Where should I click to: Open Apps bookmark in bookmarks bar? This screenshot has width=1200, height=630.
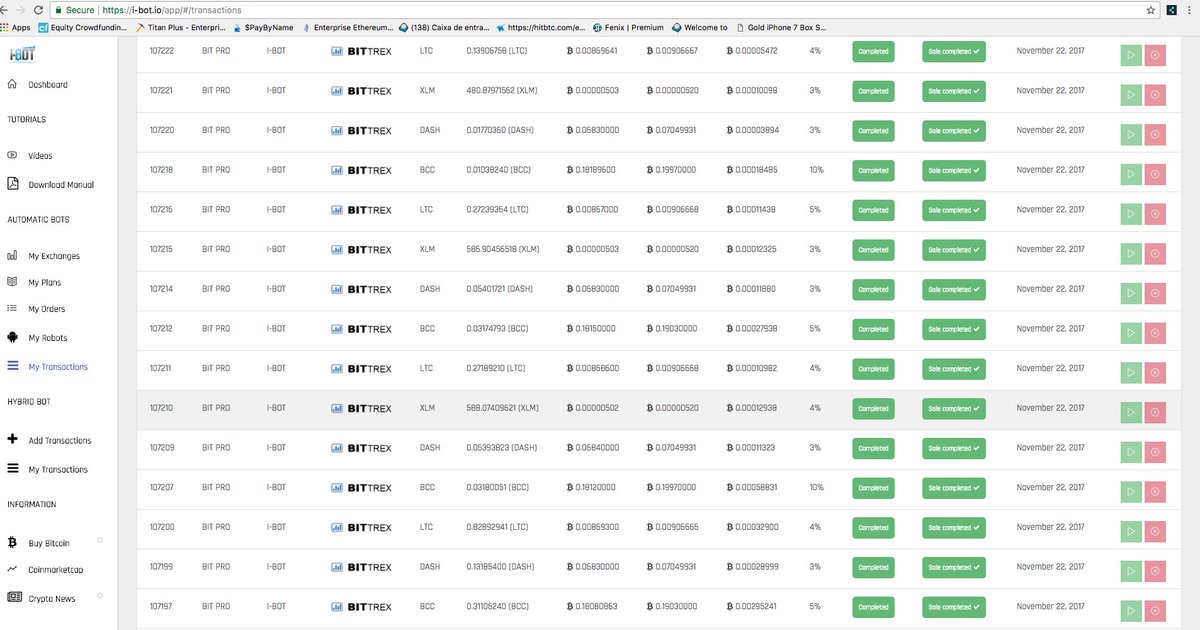[x=14, y=27]
